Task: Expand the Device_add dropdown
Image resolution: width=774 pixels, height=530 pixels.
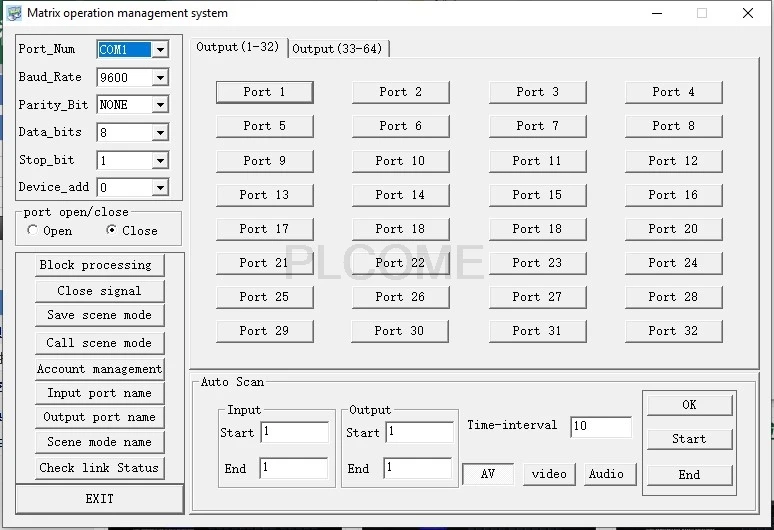Action: point(160,187)
